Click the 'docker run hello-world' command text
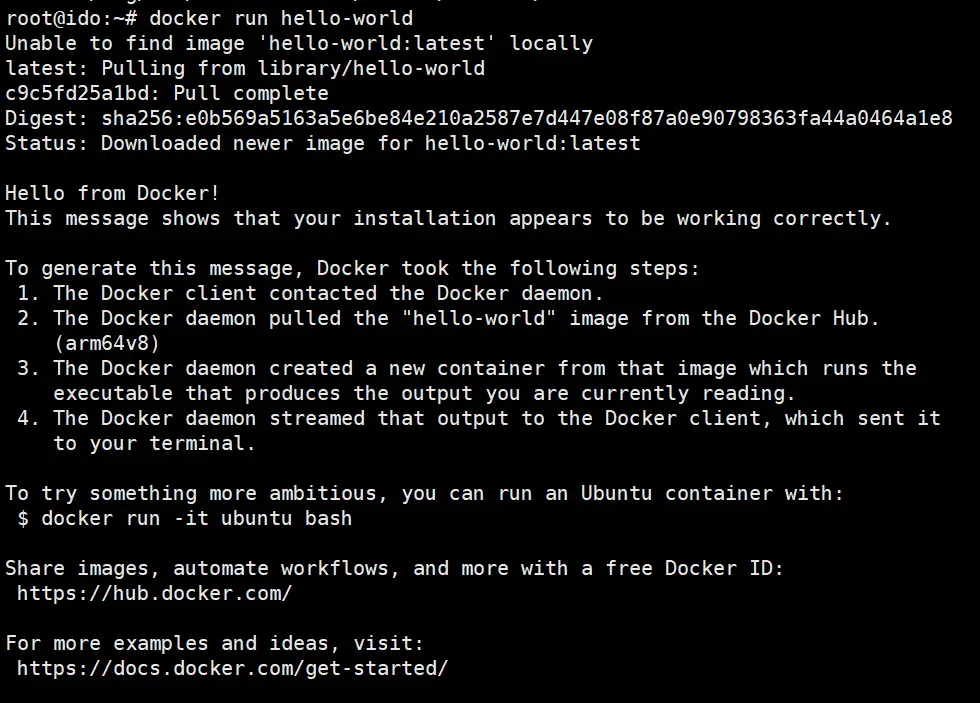 [x=281, y=18]
